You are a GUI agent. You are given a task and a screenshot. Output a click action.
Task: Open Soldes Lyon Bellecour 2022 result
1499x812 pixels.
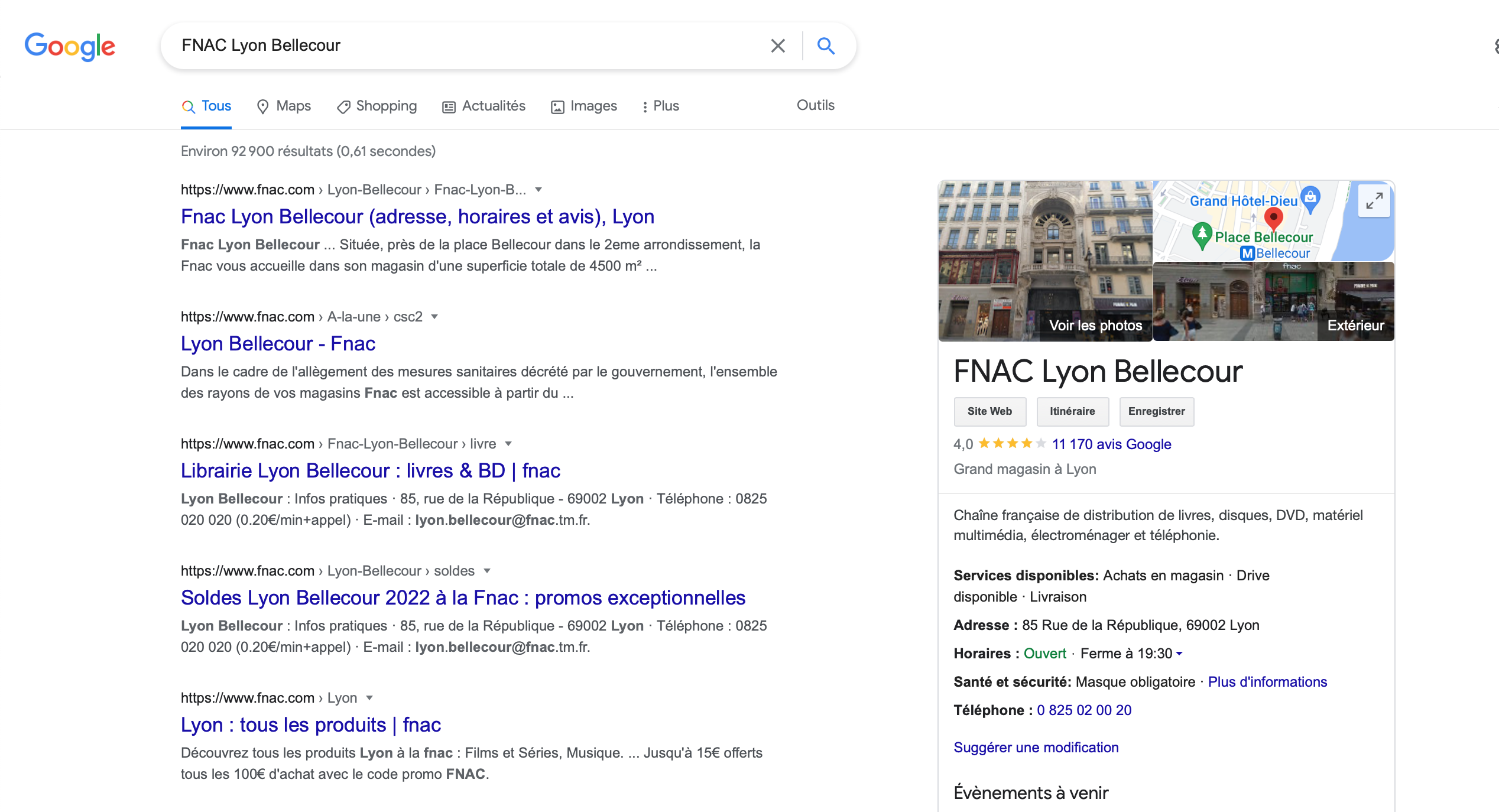pos(463,598)
